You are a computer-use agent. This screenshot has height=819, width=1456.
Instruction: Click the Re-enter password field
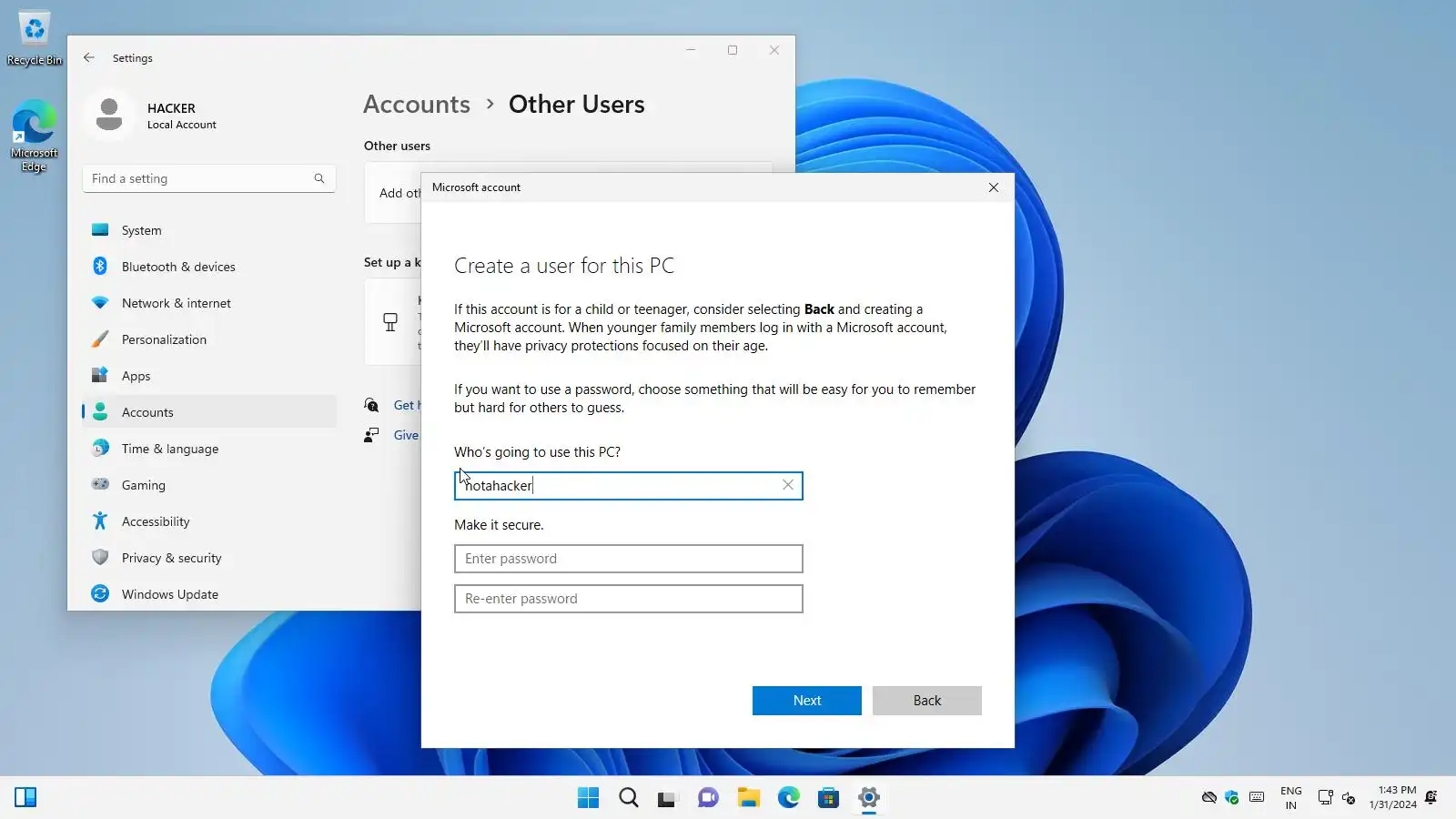(x=628, y=599)
